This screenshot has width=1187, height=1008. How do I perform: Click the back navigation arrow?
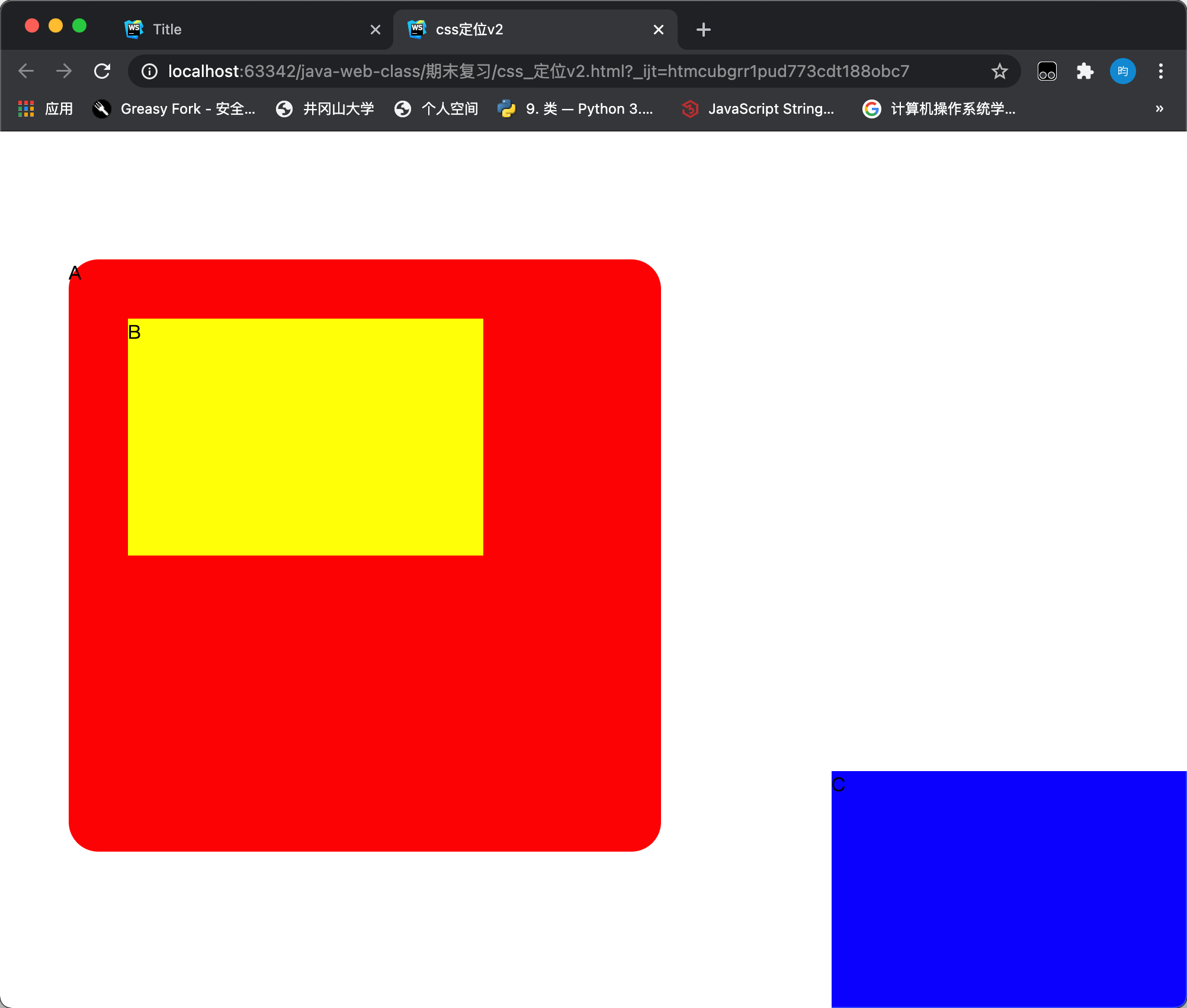pyautogui.click(x=26, y=71)
